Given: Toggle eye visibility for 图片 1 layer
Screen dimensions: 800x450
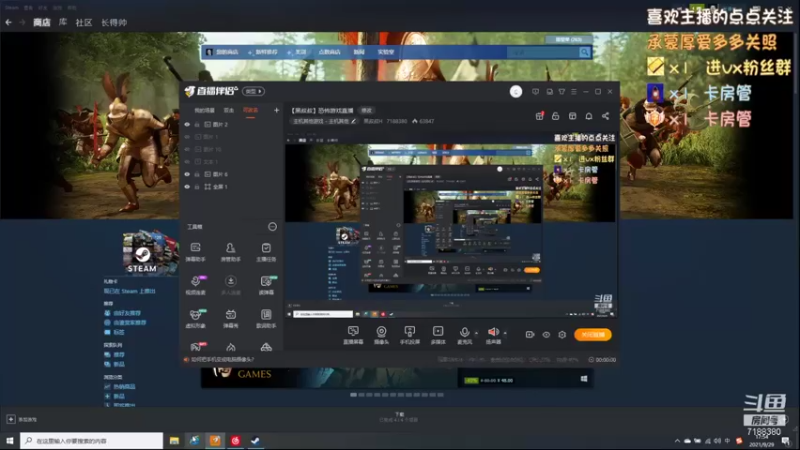Looking at the screenshot, I should coord(187,137).
